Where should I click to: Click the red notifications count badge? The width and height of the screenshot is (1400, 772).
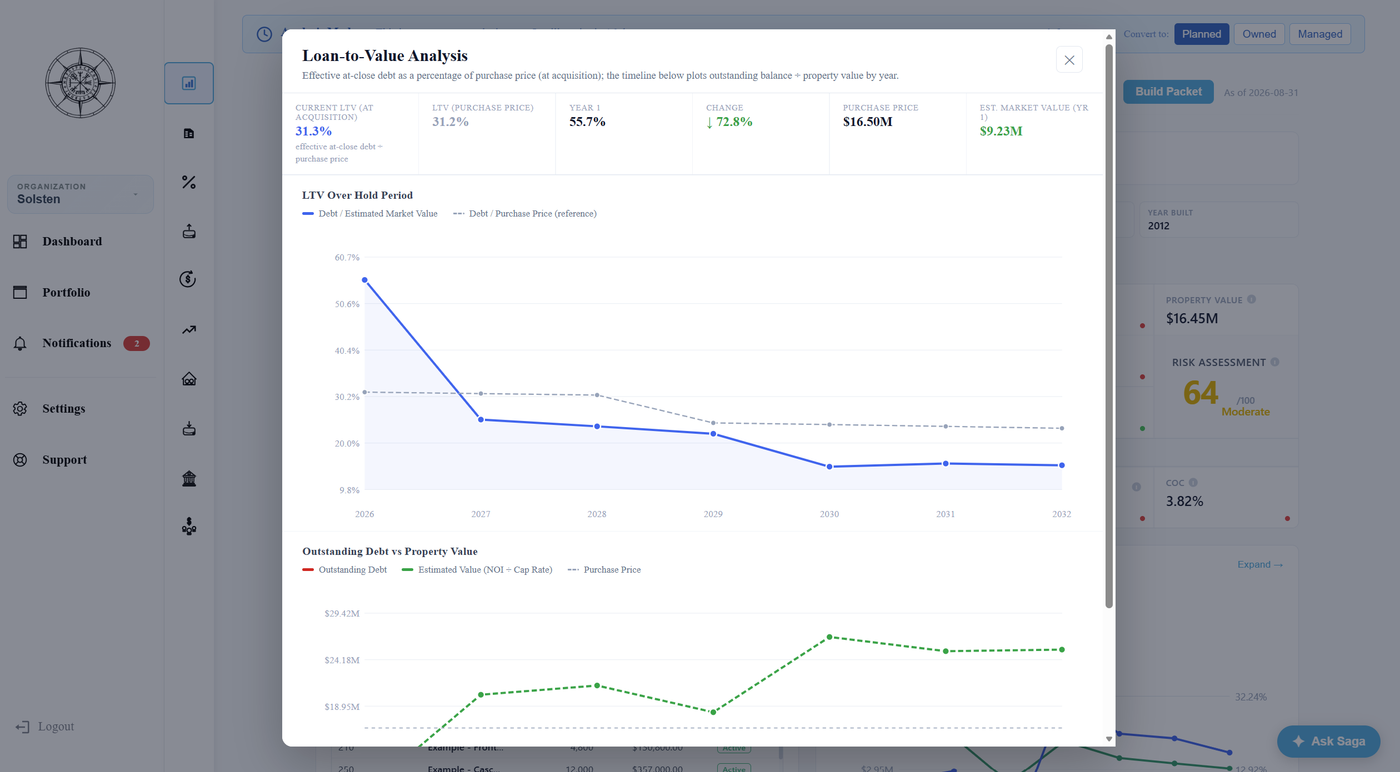(x=136, y=344)
